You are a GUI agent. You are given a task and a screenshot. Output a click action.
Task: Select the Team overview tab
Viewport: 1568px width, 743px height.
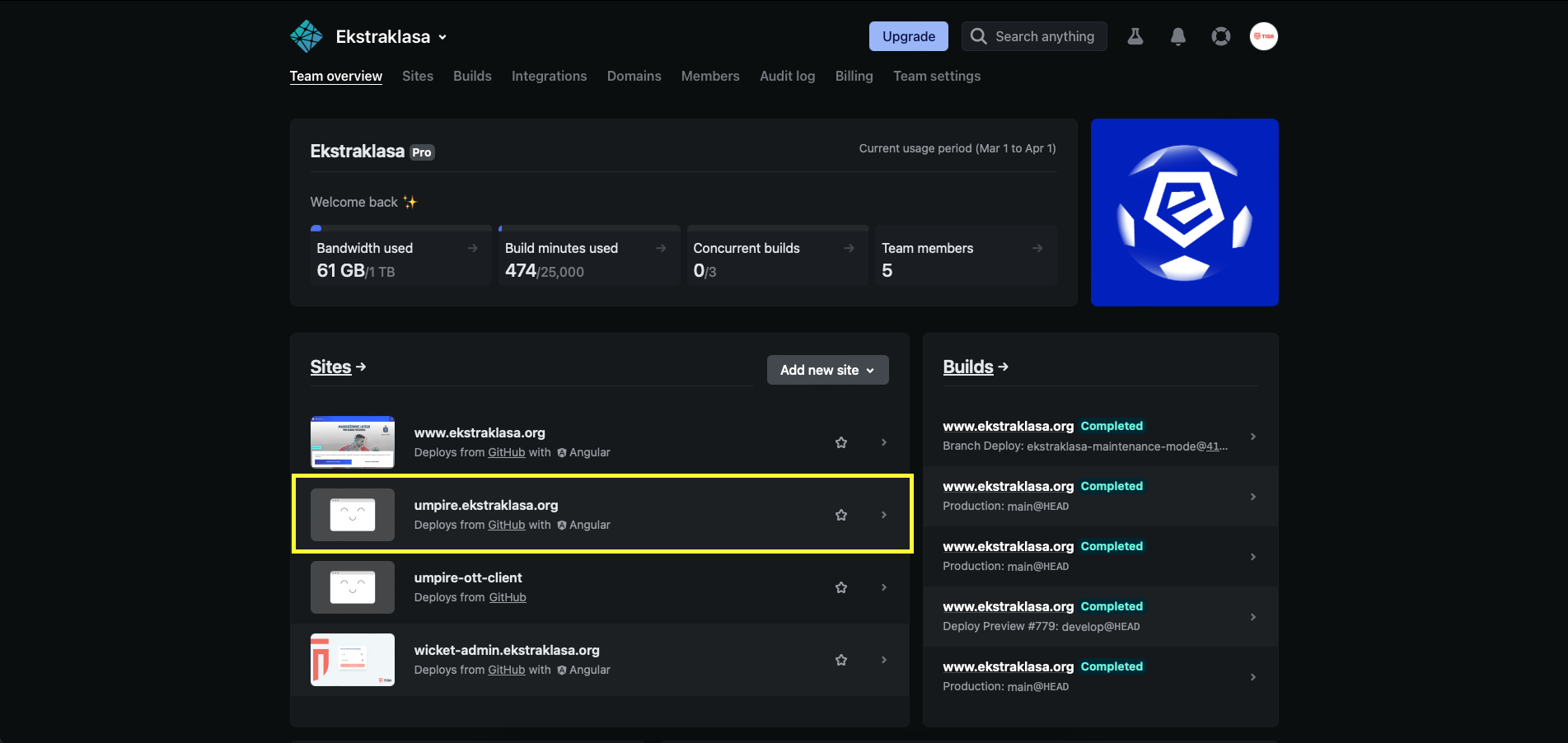click(336, 76)
